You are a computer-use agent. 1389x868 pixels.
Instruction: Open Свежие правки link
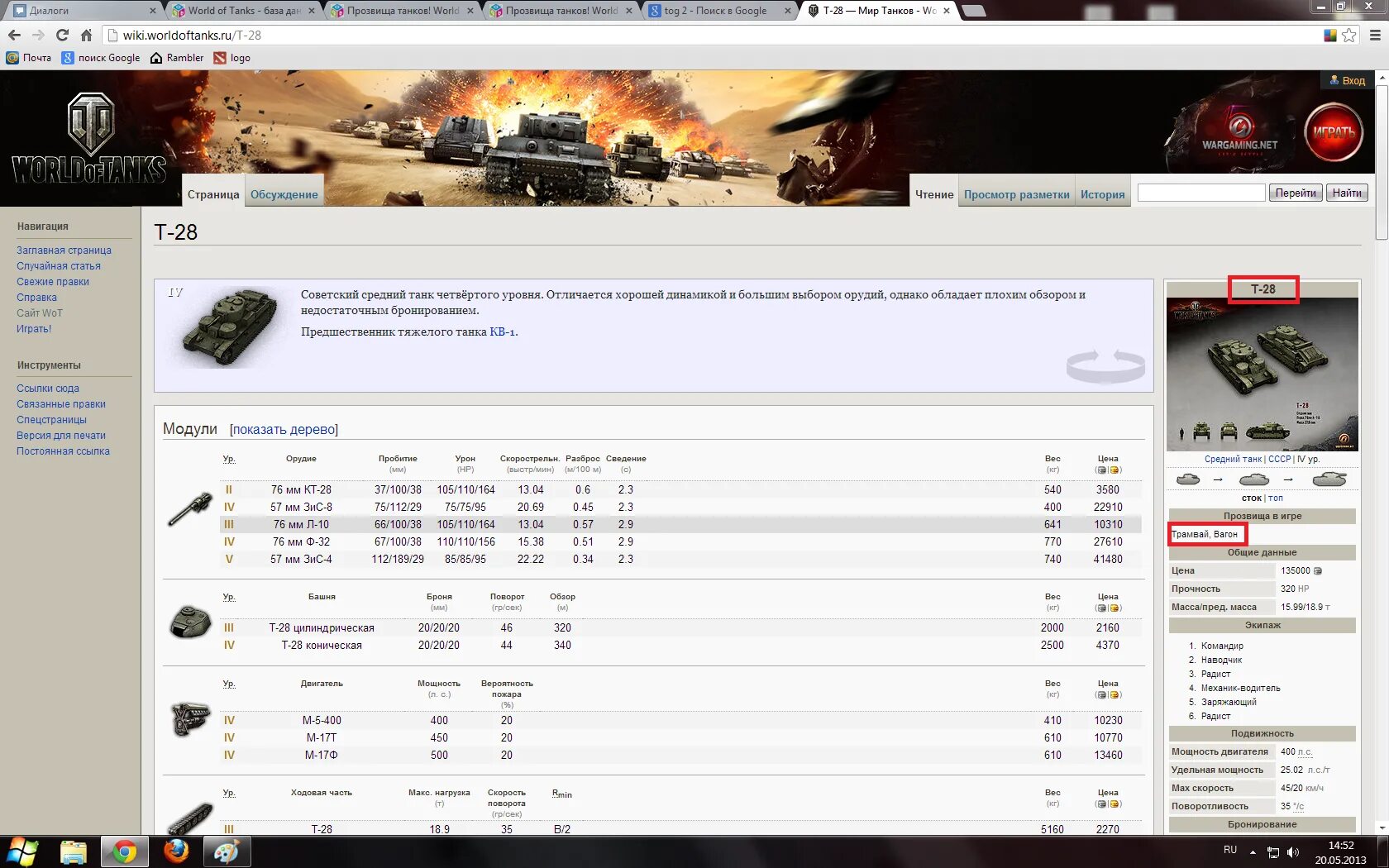53,281
